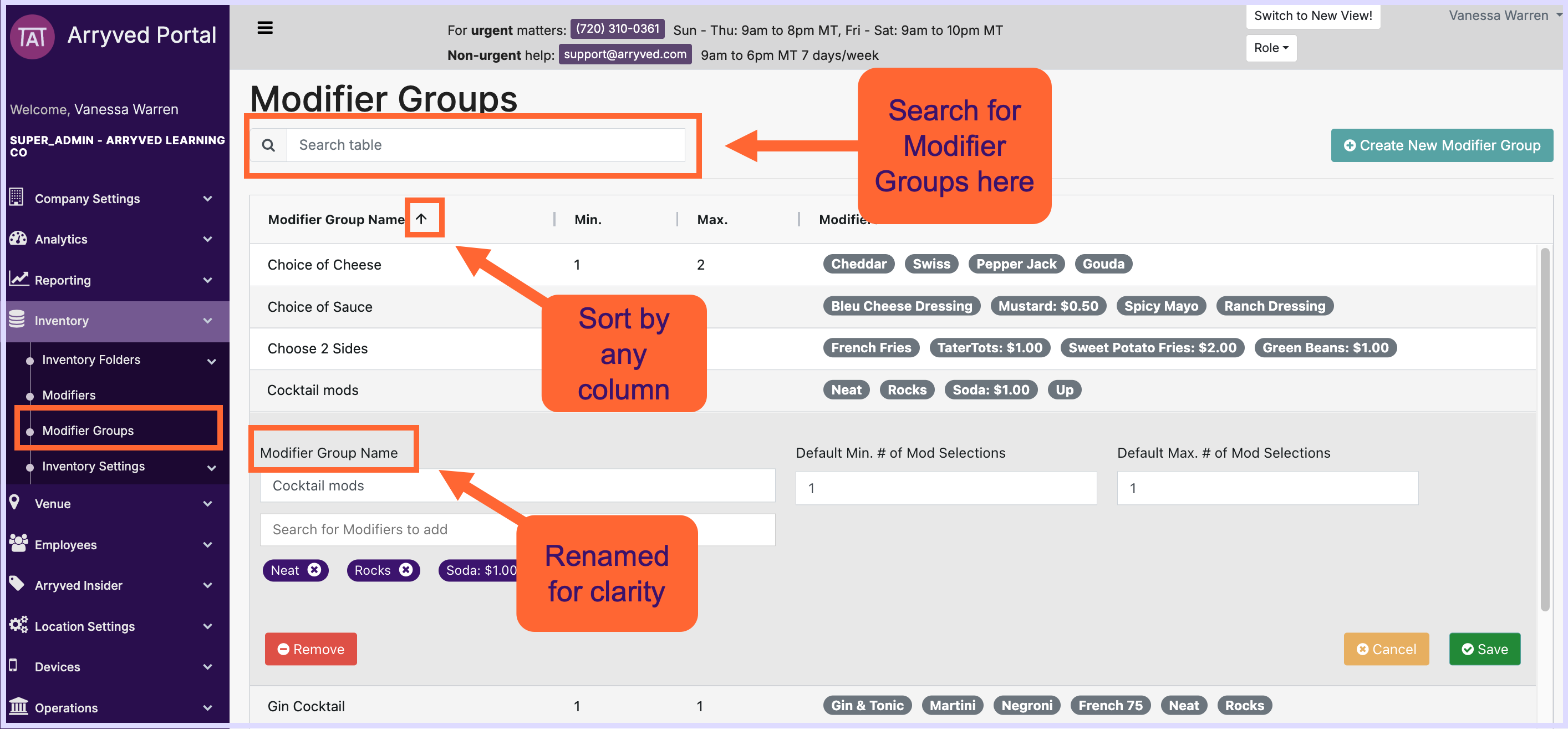Click the Arryved Portal logo icon
1568x729 pixels.
coord(32,37)
